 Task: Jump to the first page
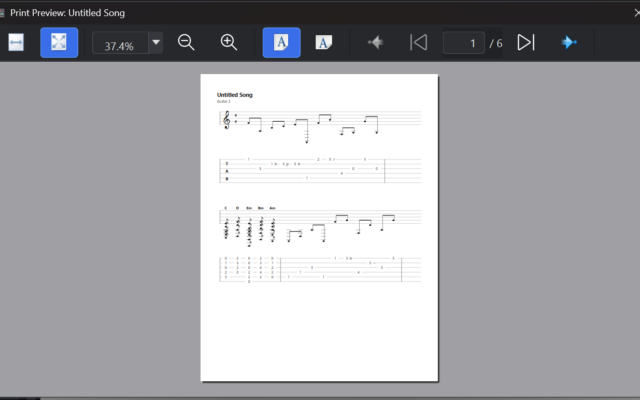tap(419, 42)
